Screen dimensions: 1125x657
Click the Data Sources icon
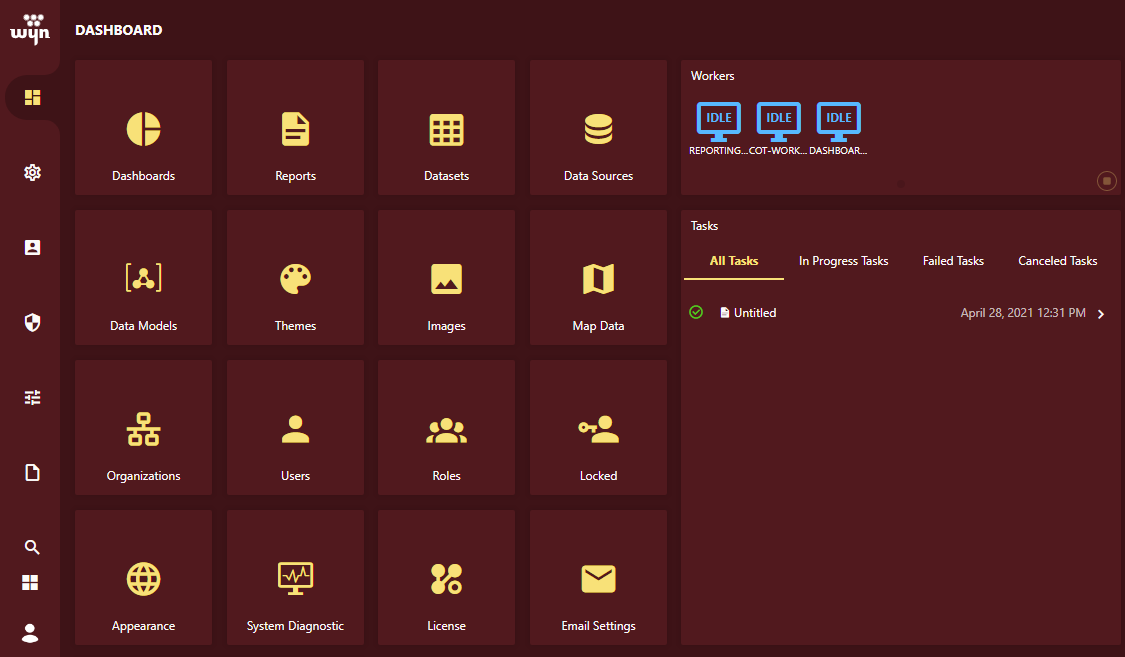[x=598, y=127]
